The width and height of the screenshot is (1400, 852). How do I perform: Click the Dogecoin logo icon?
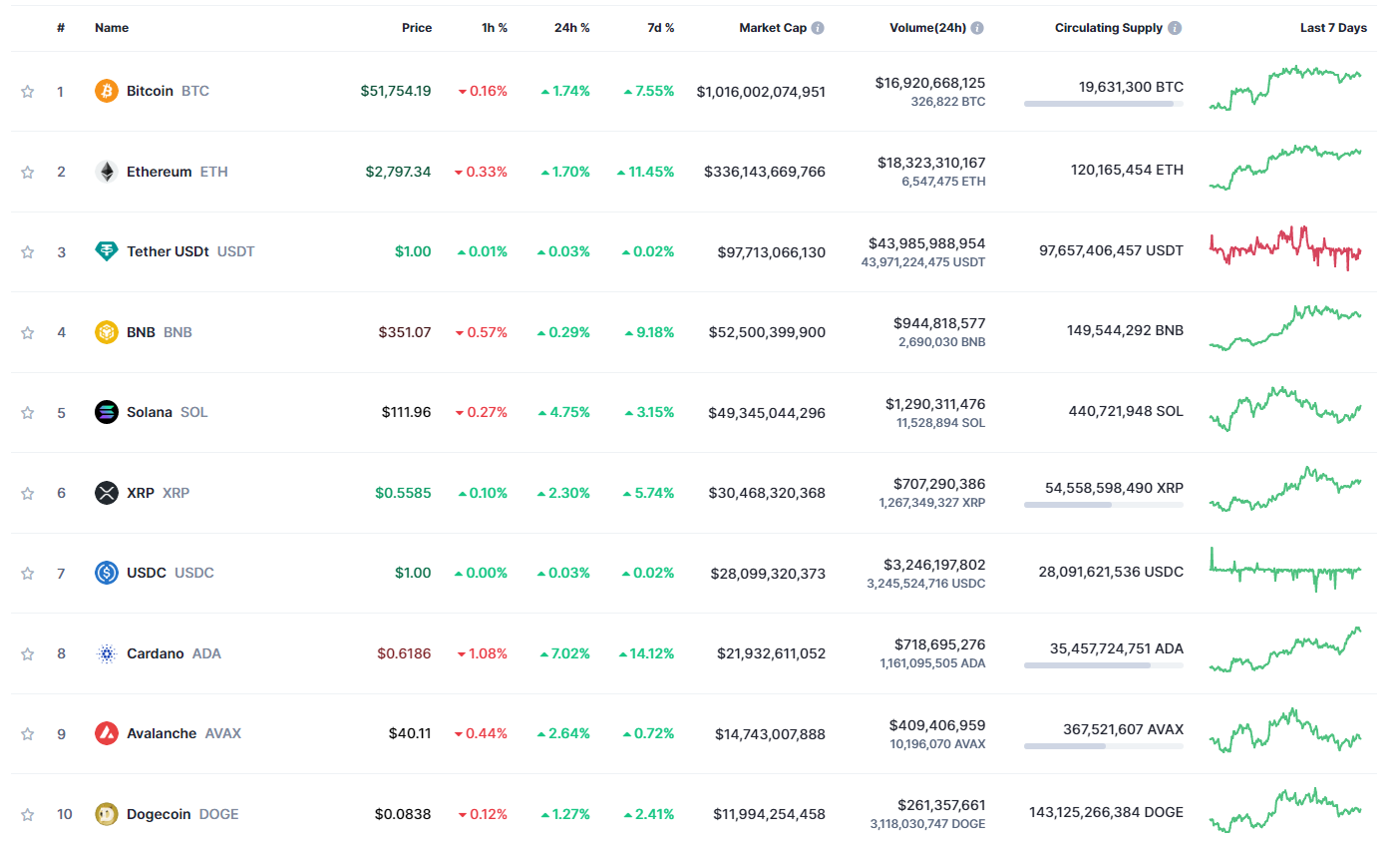(106, 814)
